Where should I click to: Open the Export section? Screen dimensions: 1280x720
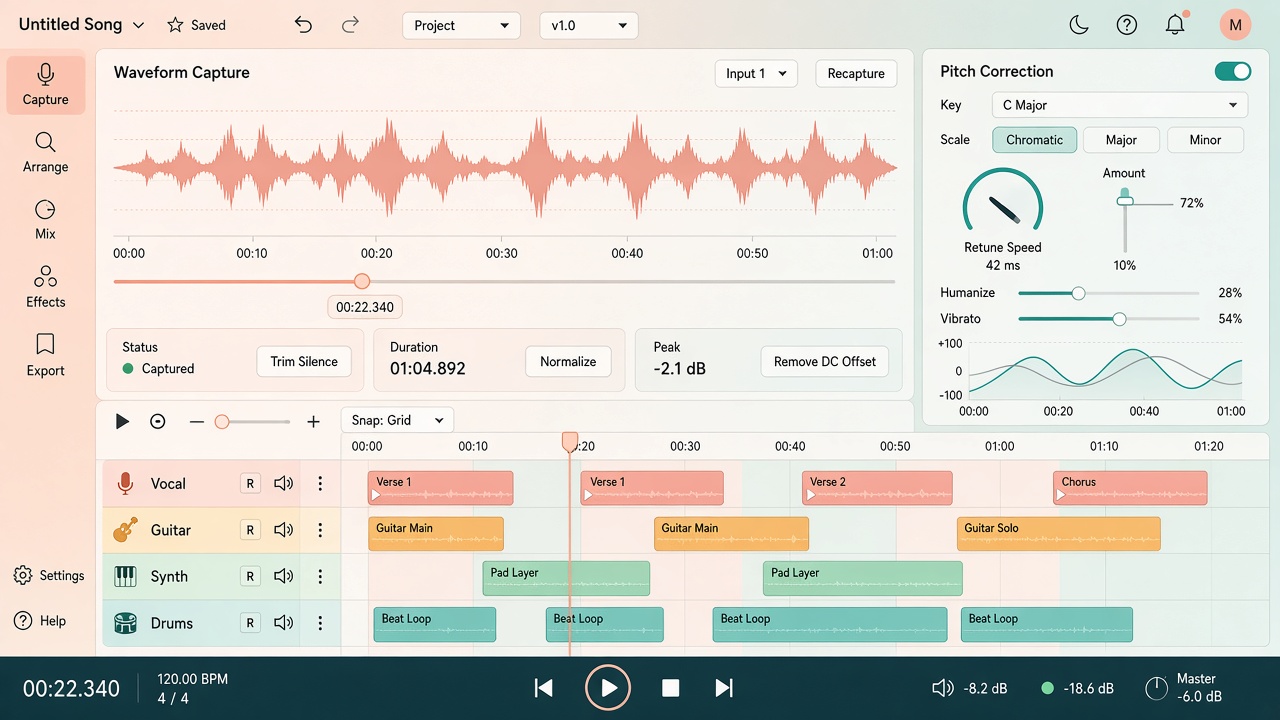click(46, 356)
